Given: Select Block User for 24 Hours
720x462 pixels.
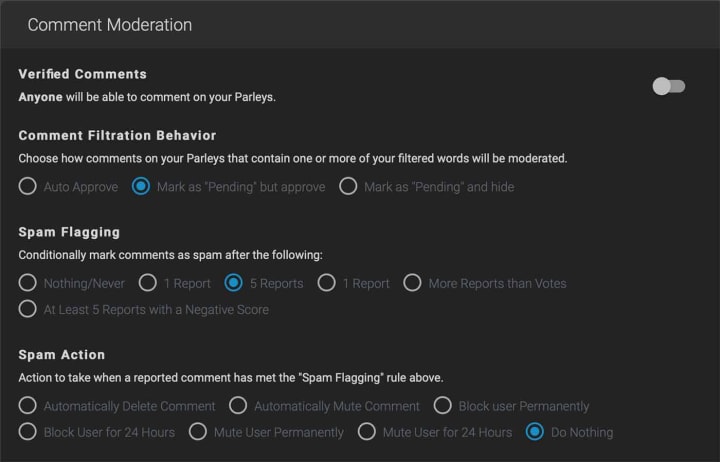Looking at the screenshot, I should 28,432.
